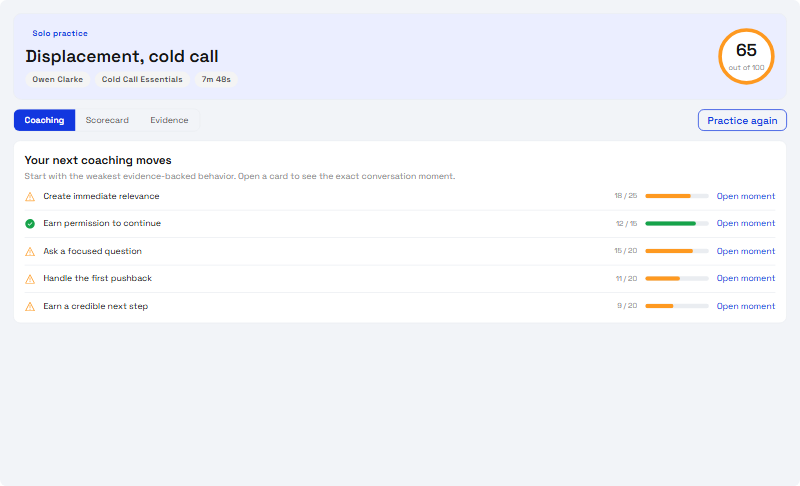Select the Create immediate relevance row label

click(101, 196)
